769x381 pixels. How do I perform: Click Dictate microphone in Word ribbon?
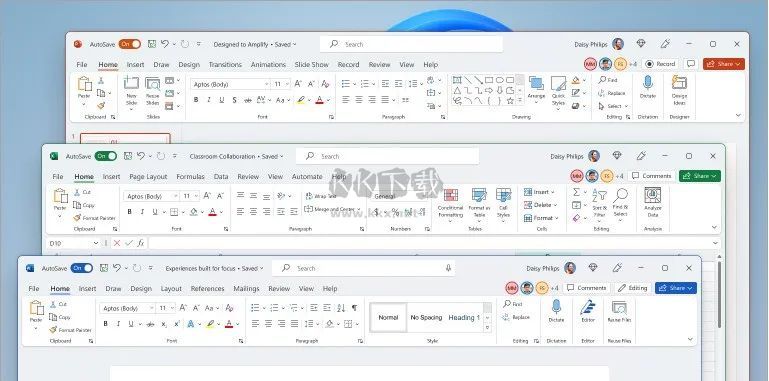(x=556, y=307)
